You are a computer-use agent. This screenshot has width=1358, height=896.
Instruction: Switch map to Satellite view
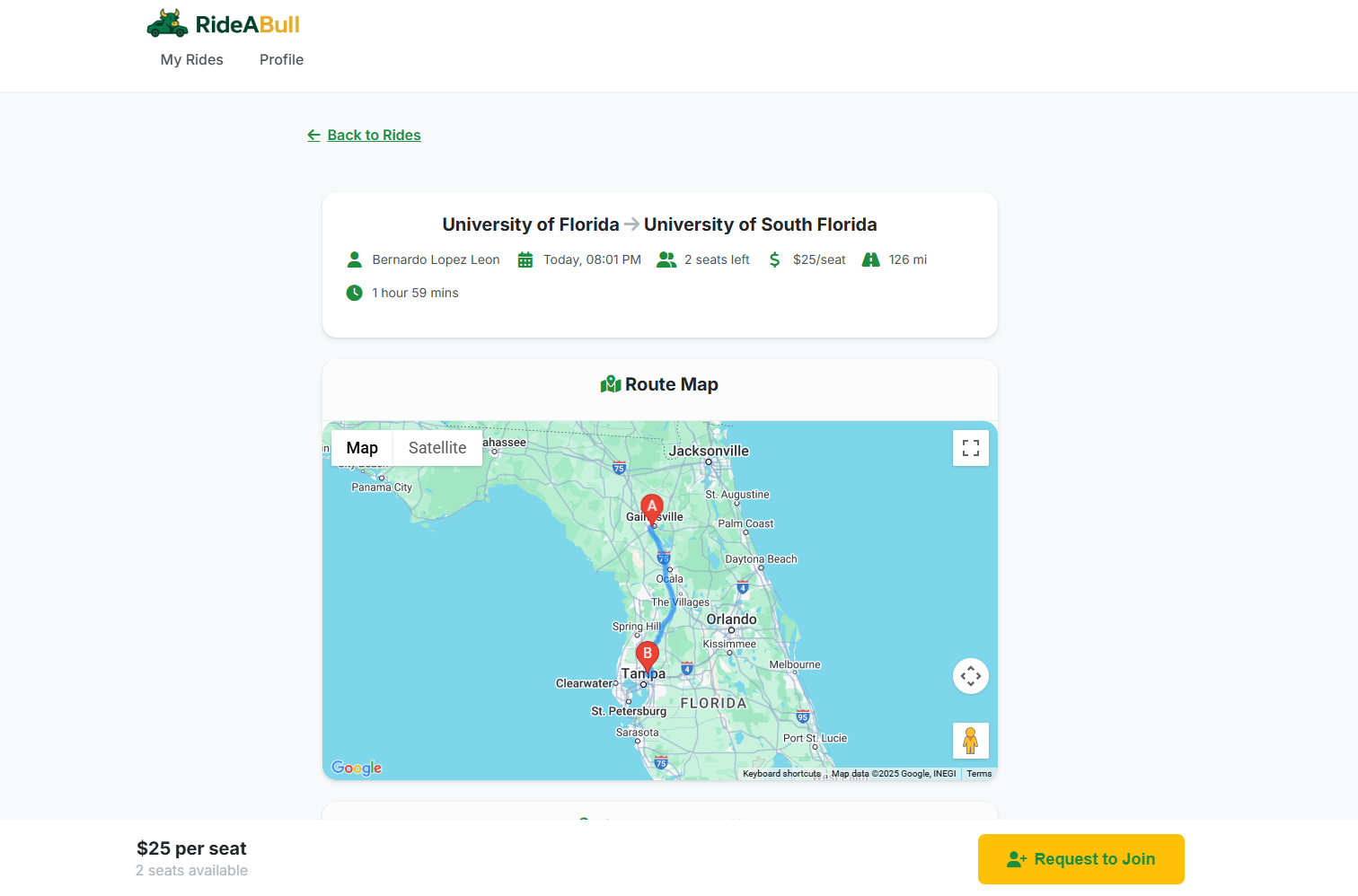(x=437, y=448)
